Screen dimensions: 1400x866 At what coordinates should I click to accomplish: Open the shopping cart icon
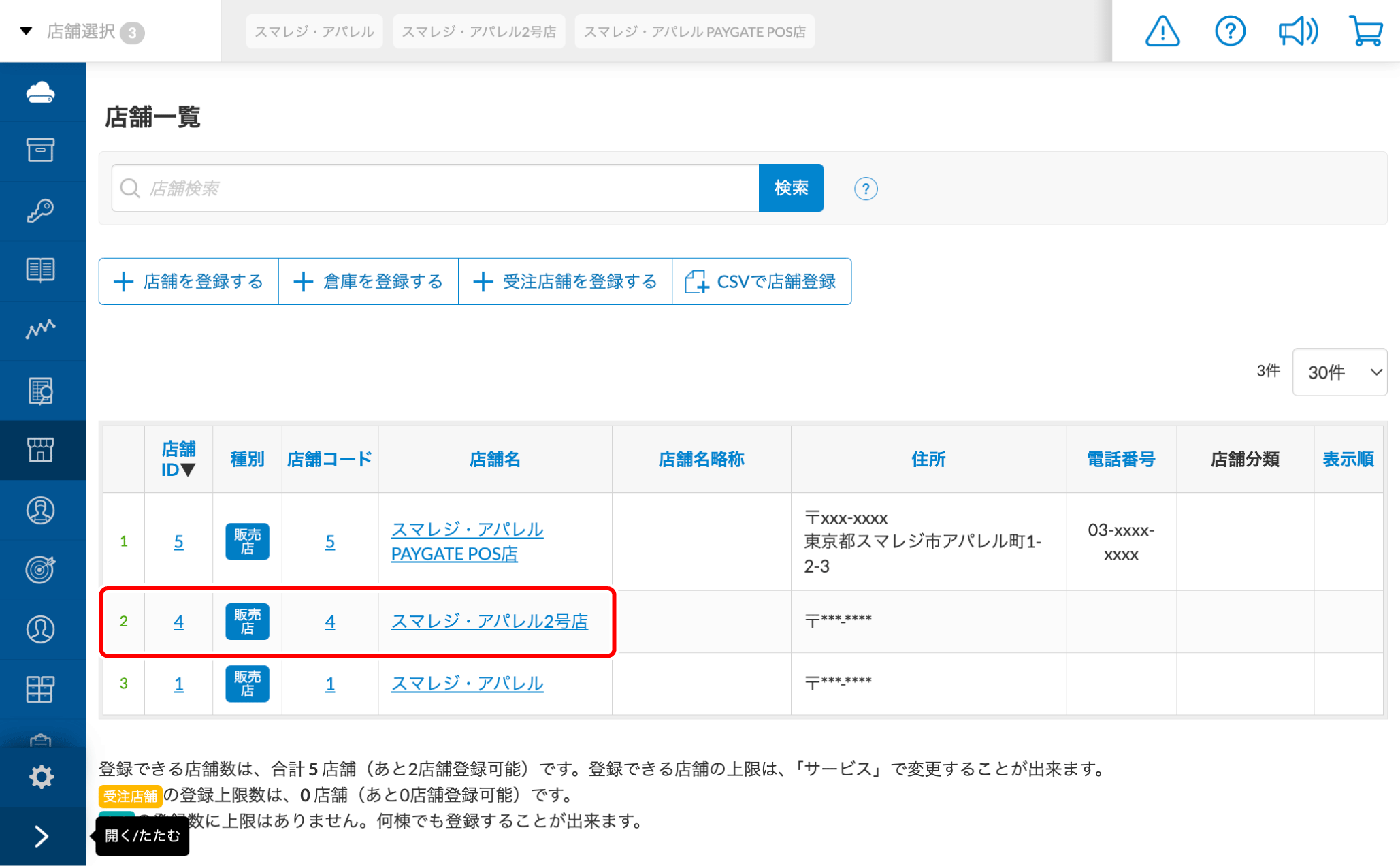click(1365, 31)
